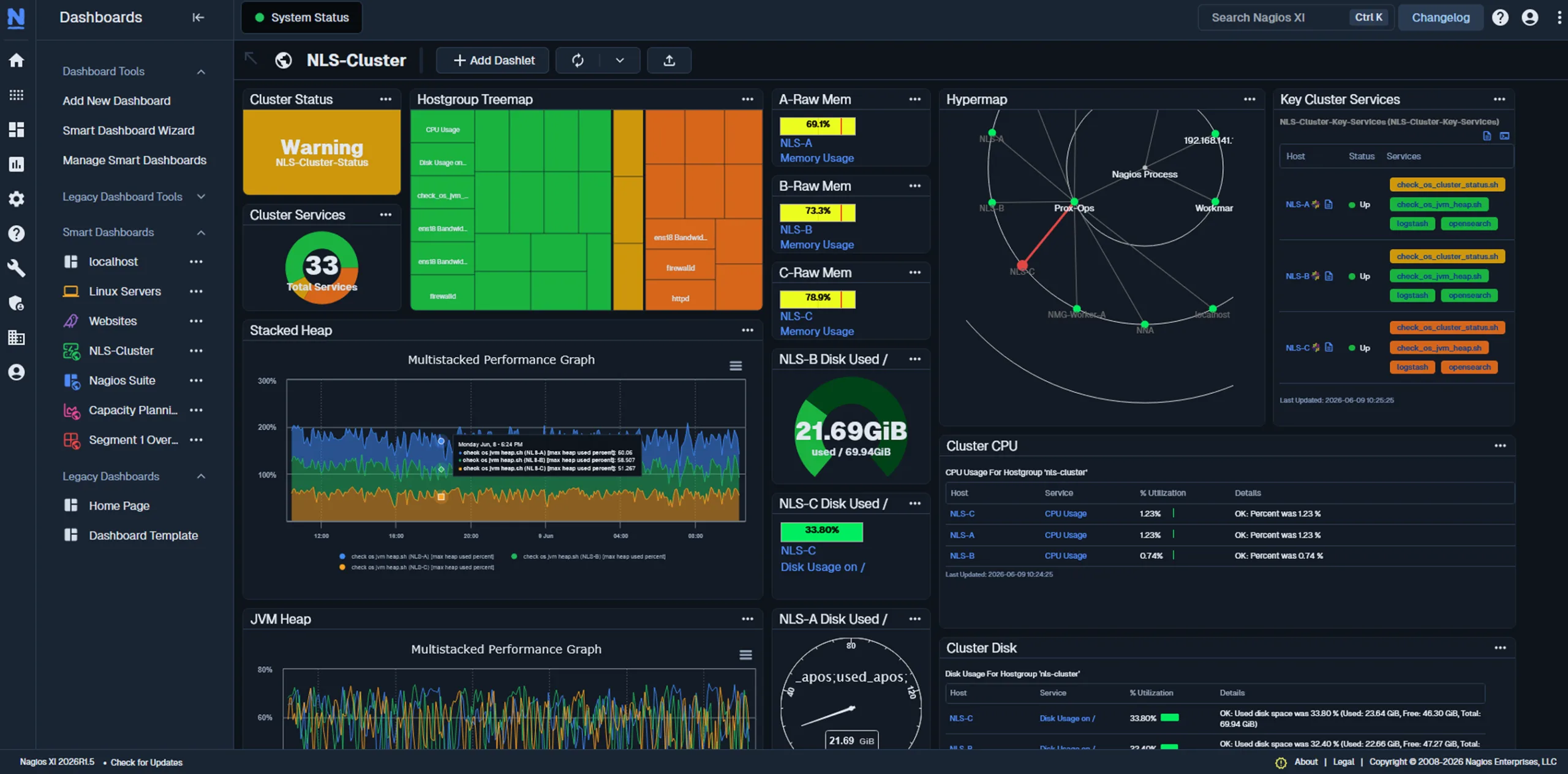
Task: Open C-Raw Mem dashlet options dots
Action: [914, 273]
